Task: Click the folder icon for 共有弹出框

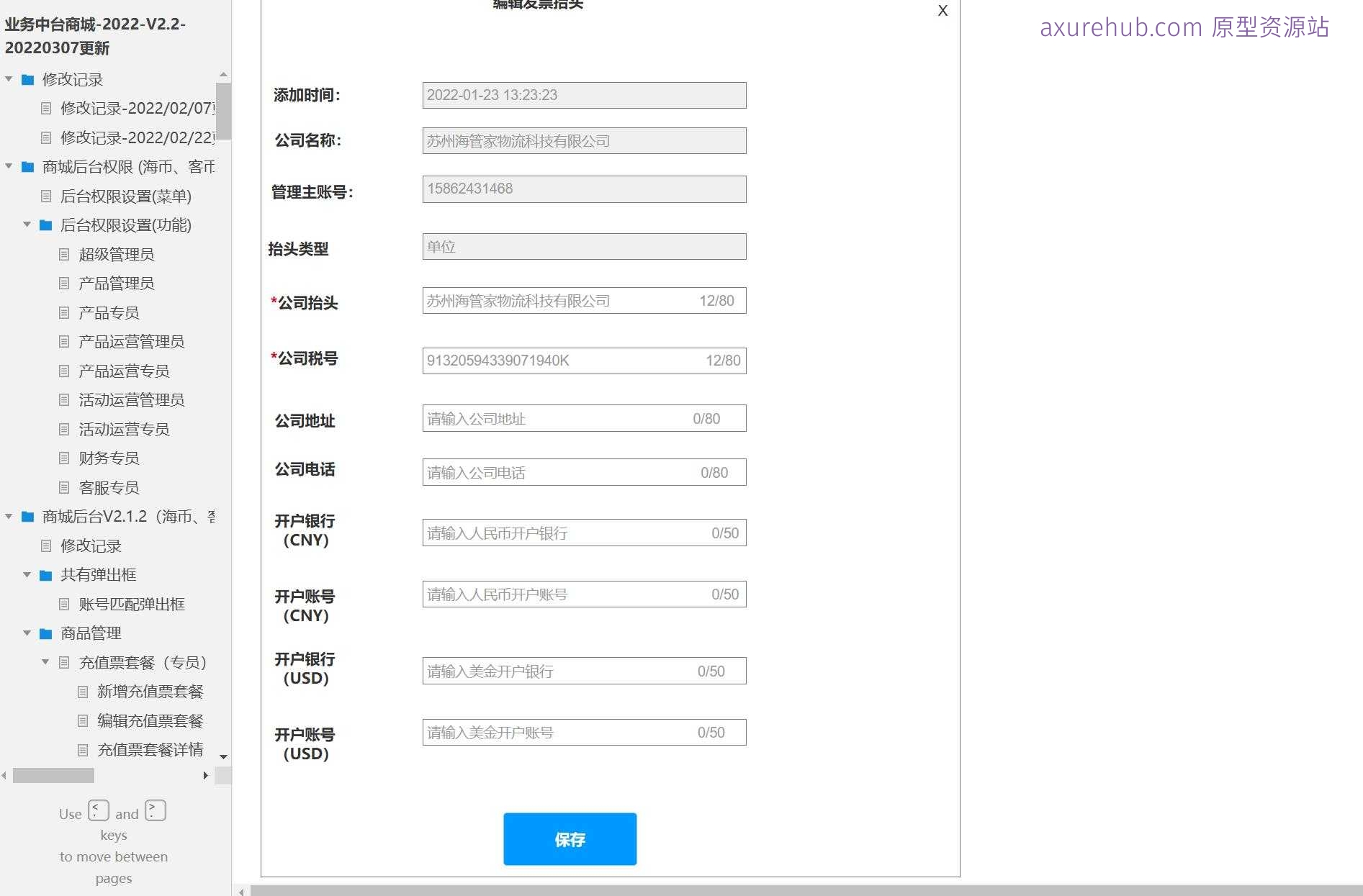Action: (x=45, y=574)
